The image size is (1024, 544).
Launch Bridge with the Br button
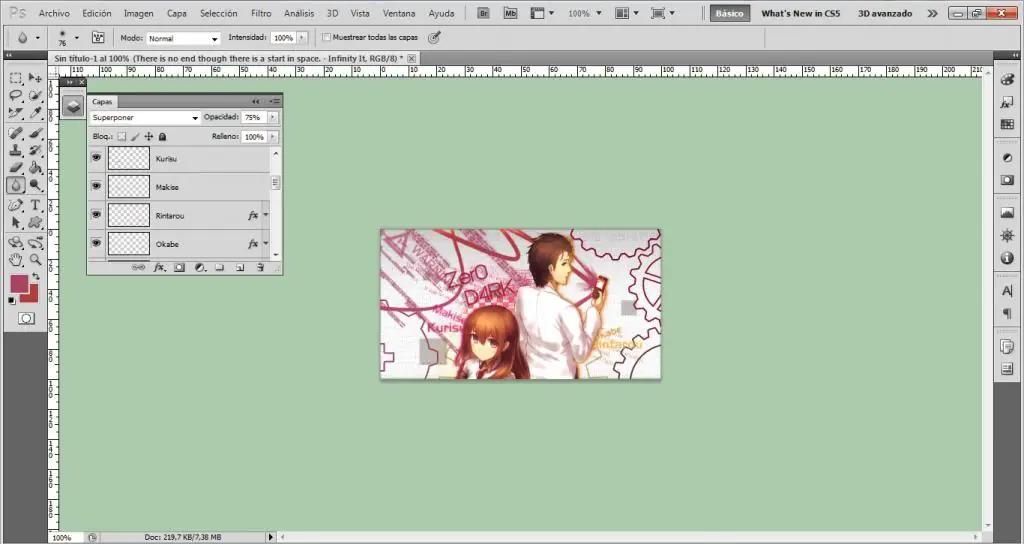[483, 13]
